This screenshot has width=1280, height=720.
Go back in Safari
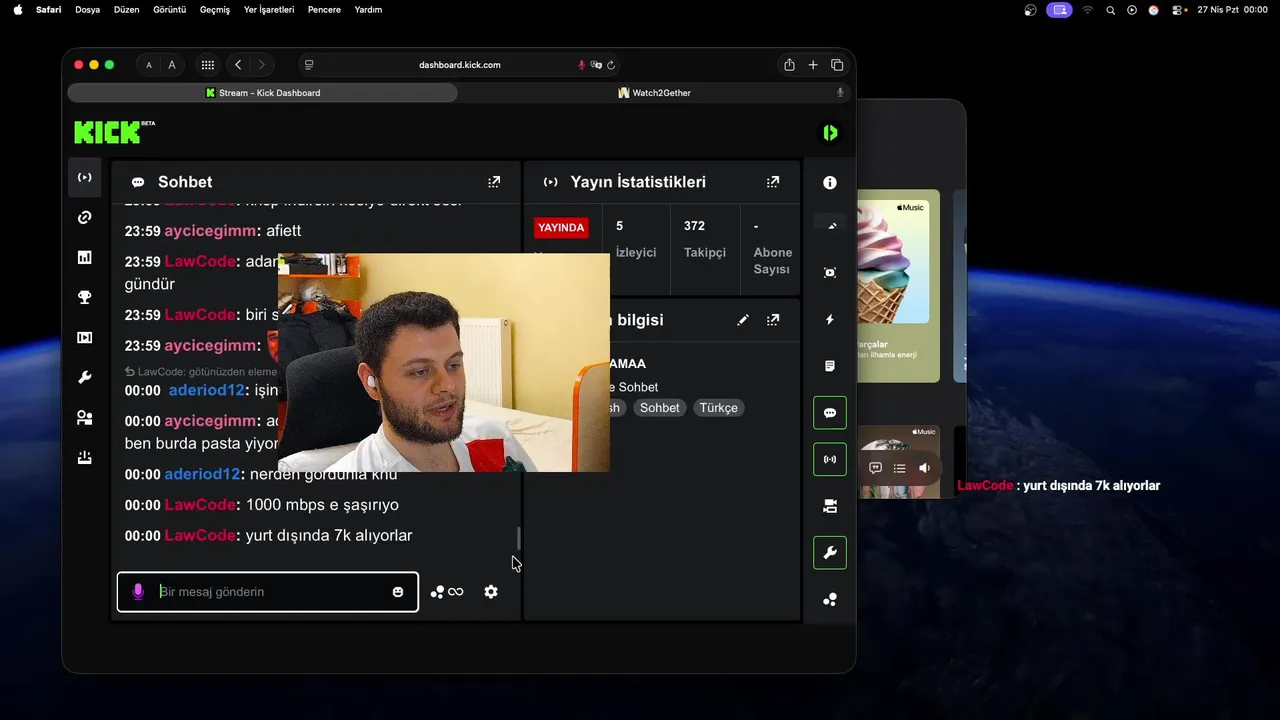238,65
